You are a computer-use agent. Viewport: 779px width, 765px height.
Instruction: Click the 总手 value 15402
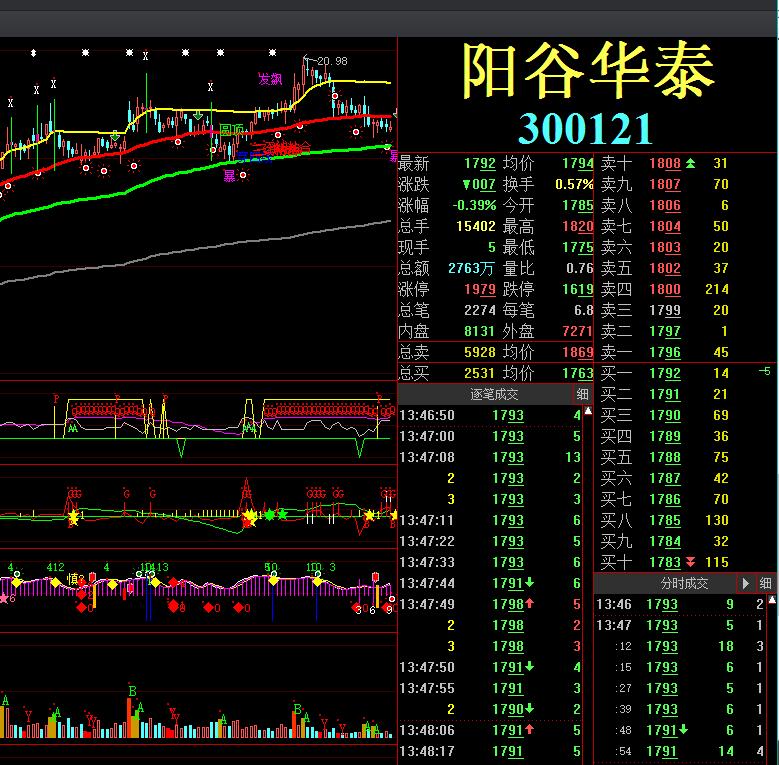[475, 226]
